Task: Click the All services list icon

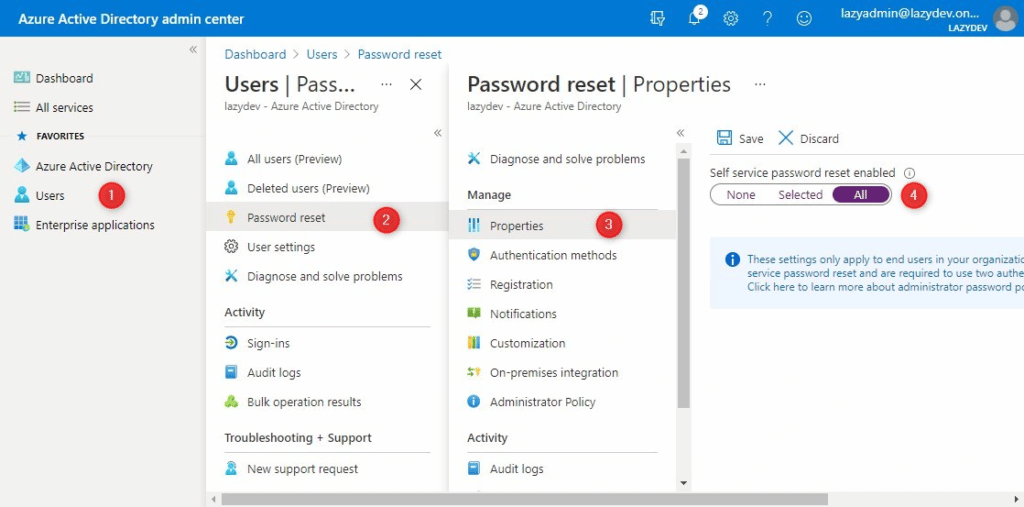Action: tap(22, 107)
